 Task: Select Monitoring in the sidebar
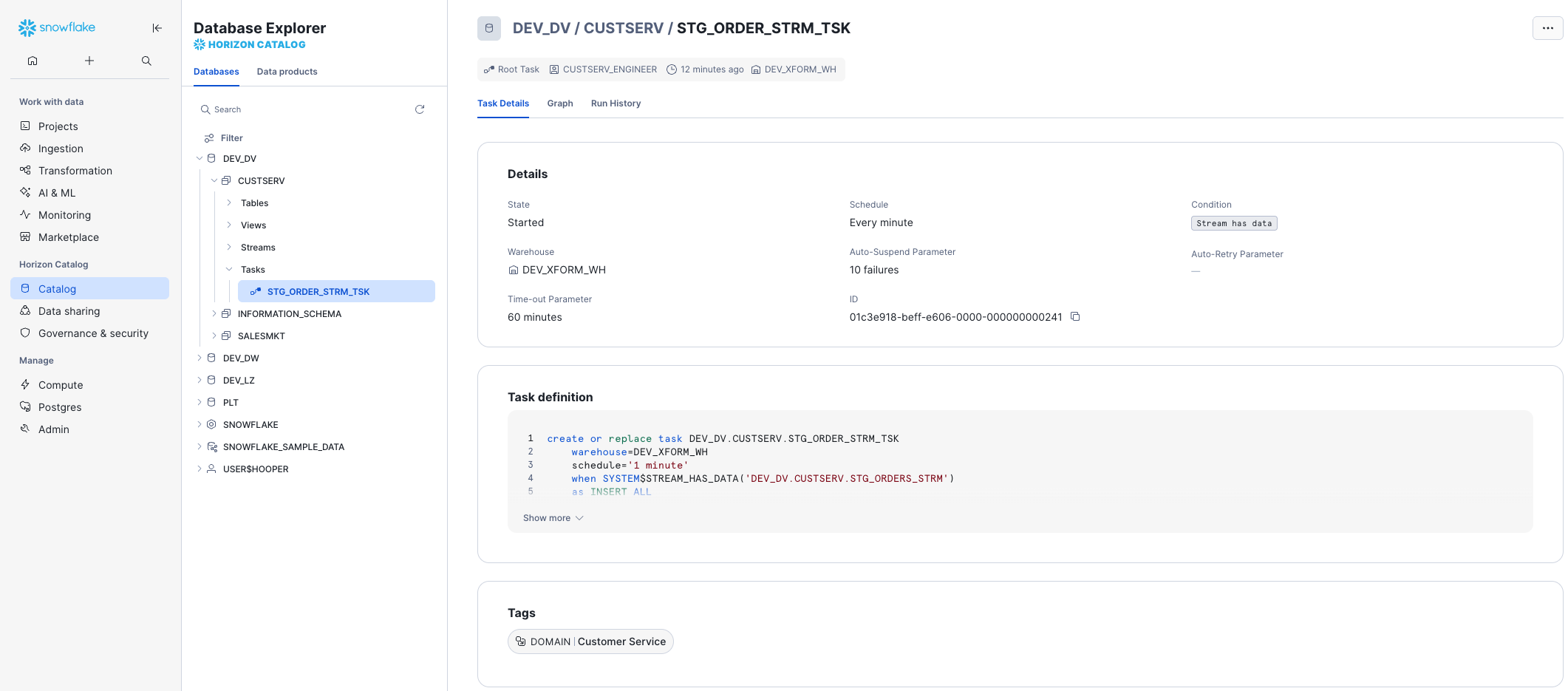64,215
